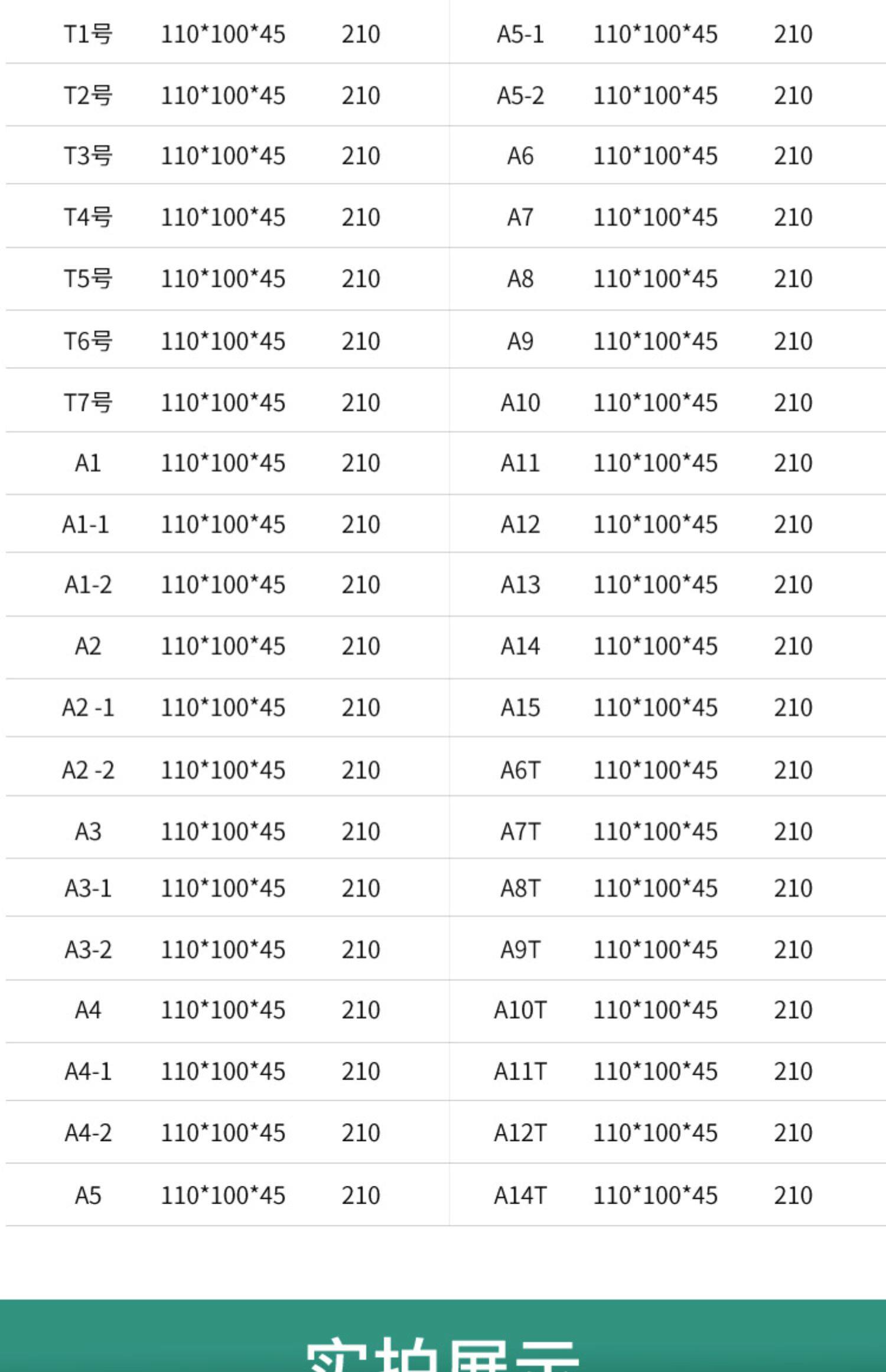Select the A1-2 model entry
Image resolution: width=886 pixels, height=1372 pixels.
[x=88, y=585]
